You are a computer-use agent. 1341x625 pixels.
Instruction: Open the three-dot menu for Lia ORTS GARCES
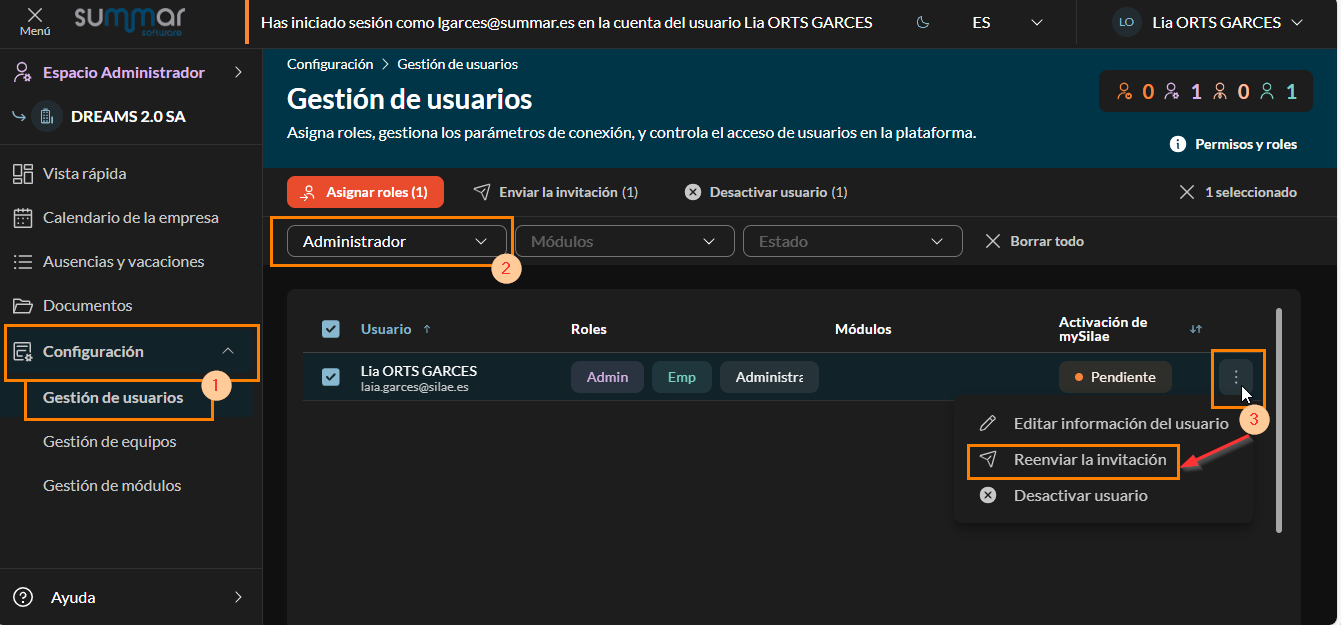tap(1237, 377)
